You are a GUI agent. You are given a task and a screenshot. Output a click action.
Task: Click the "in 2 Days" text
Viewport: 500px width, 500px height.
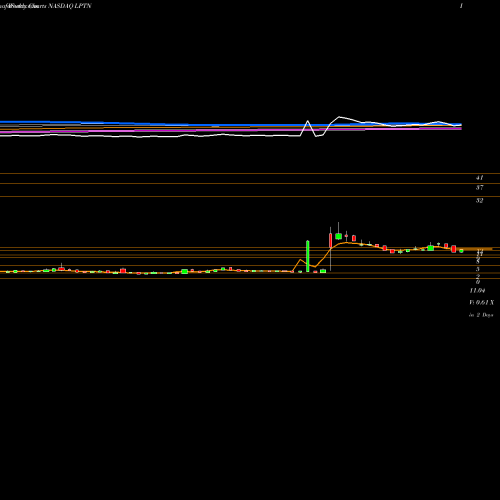[481, 315]
